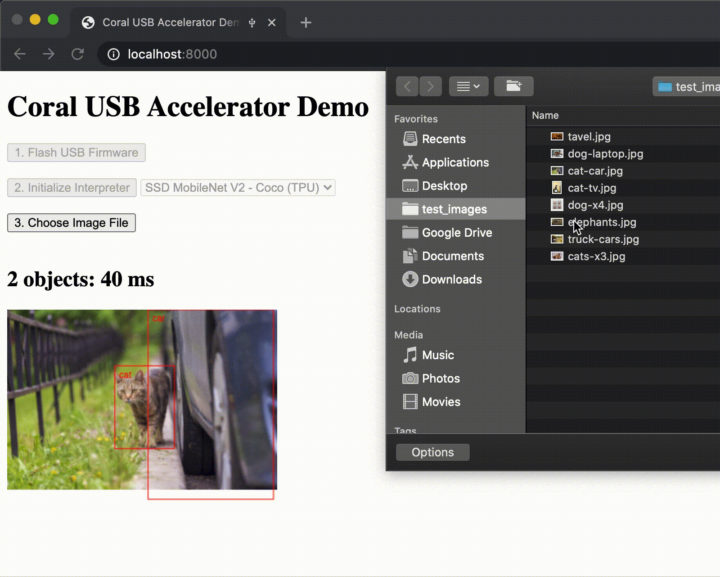
Task: Click the Options button in dialog
Action: pos(433,452)
